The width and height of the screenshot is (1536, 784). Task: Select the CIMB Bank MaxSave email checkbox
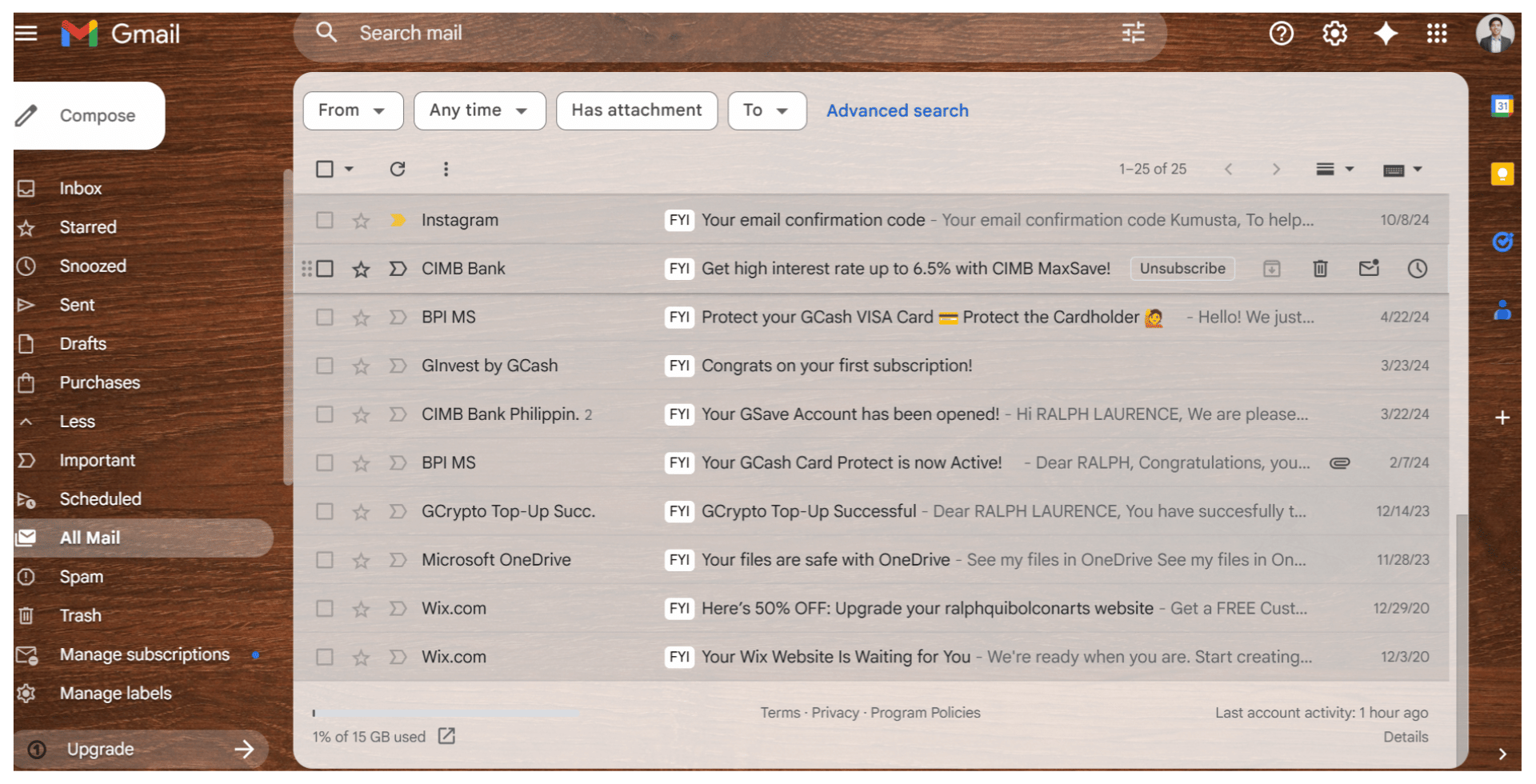324,269
